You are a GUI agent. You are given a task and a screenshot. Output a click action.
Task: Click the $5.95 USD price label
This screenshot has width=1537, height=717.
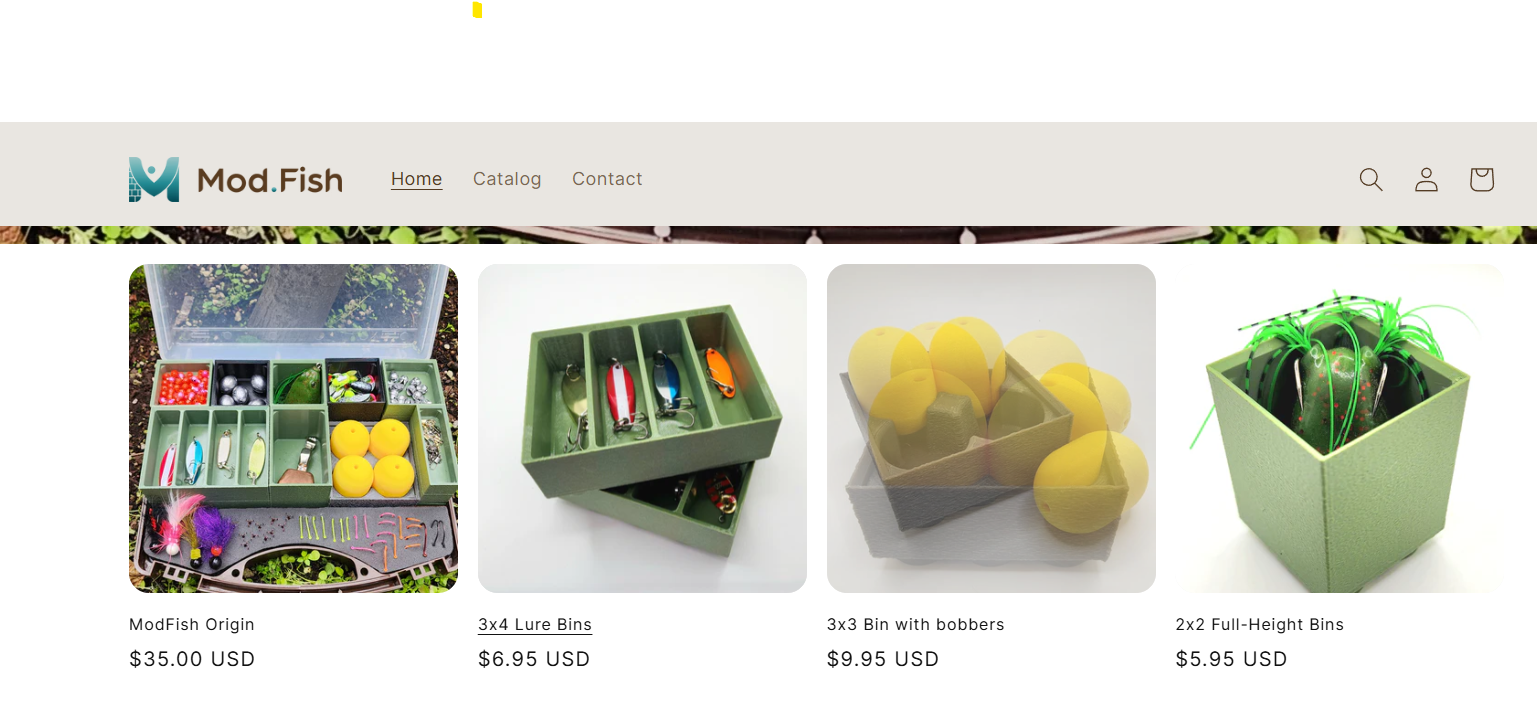pyautogui.click(x=1232, y=659)
